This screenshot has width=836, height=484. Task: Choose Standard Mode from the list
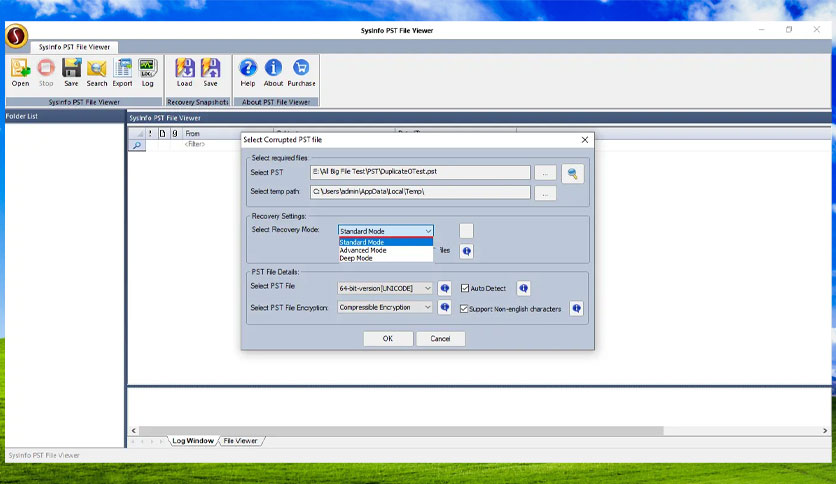click(385, 242)
